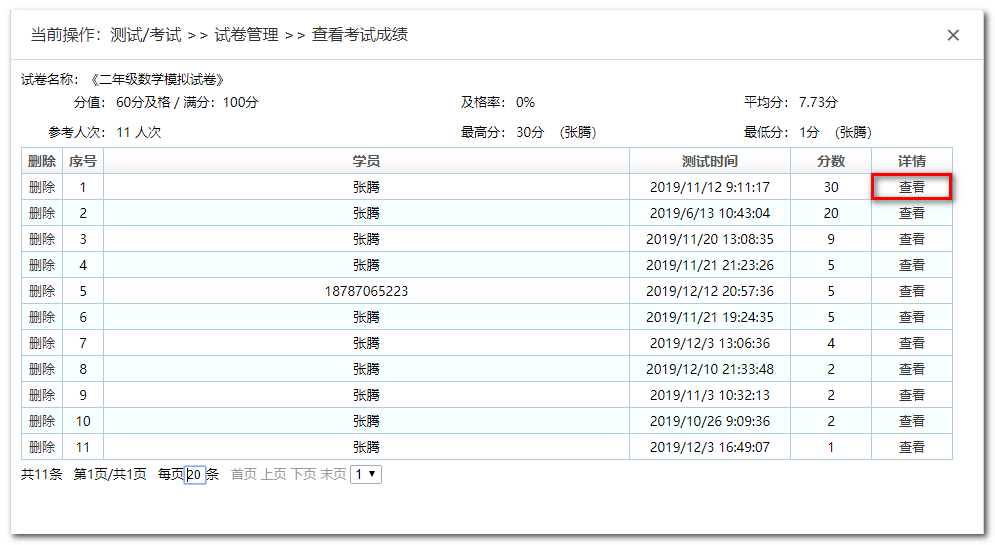Click the 测试时间 column header
Image resolution: width=995 pixels, height=545 pixels.
click(709, 161)
